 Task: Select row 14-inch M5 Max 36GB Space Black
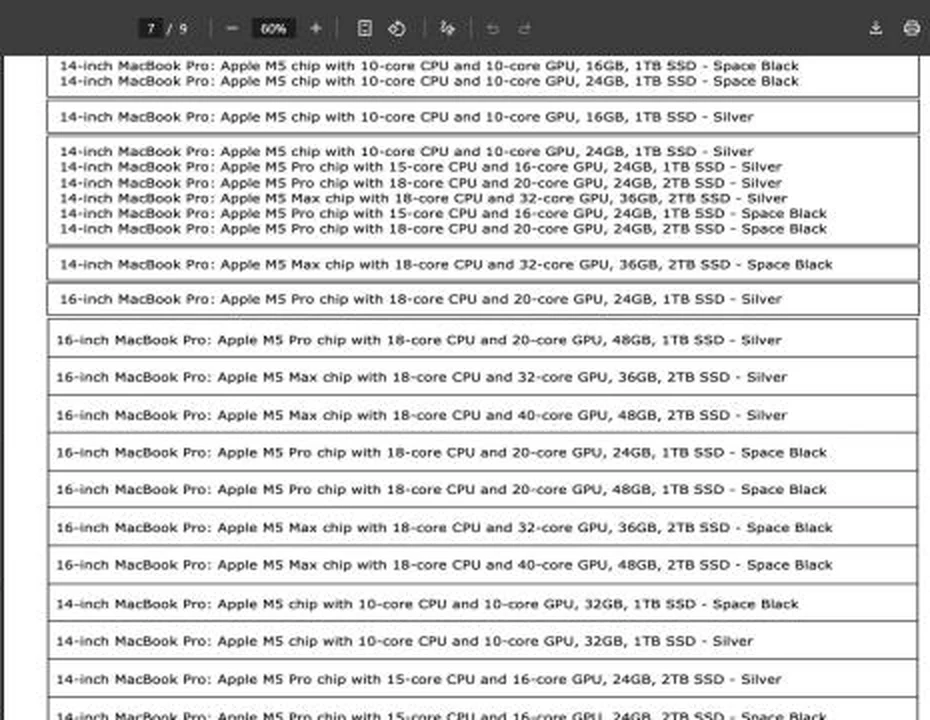click(x=483, y=265)
